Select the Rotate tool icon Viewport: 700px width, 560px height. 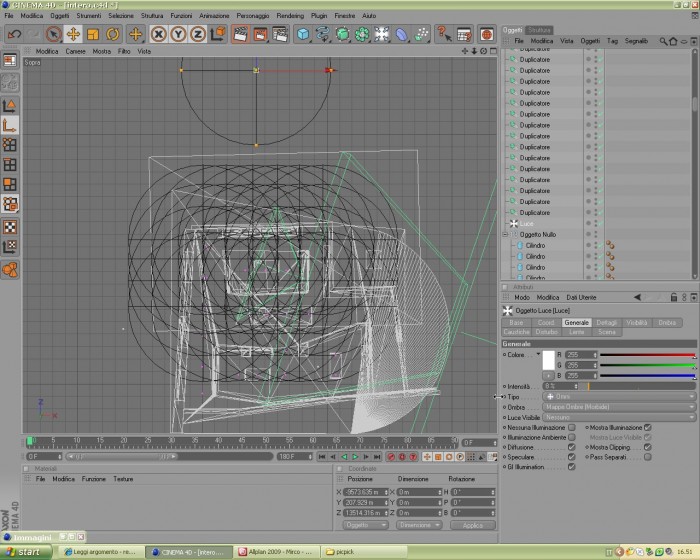click(x=112, y=34)
